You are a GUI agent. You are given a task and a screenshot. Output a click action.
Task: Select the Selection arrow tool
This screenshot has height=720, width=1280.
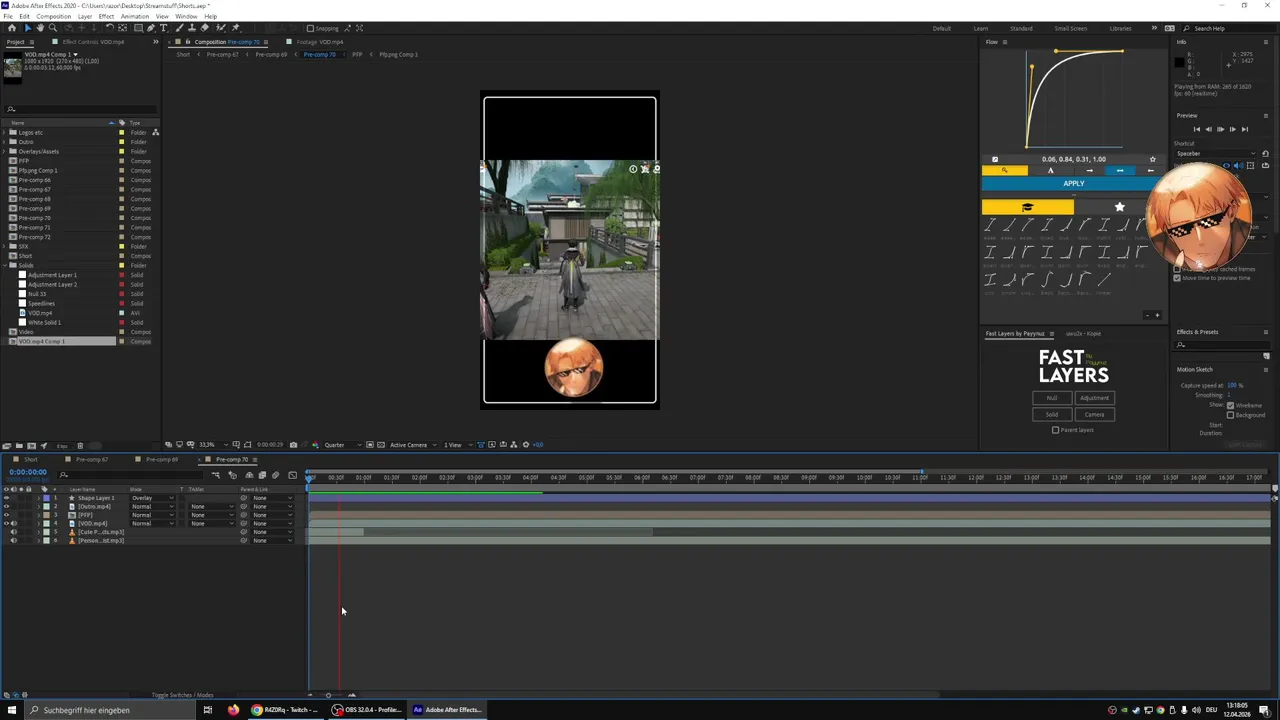pyautogui.click(x=28, y=28)
